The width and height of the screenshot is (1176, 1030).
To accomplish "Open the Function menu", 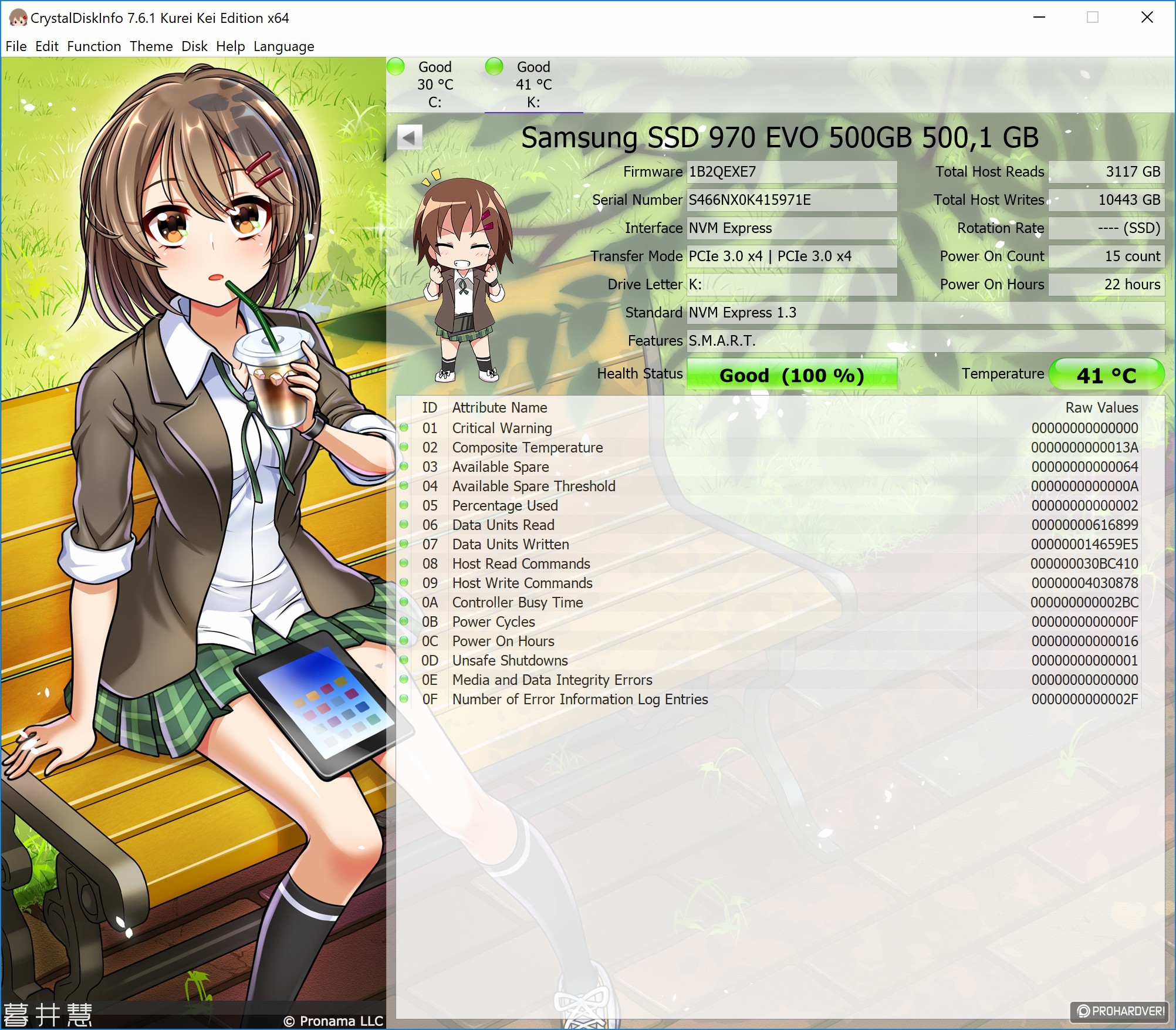I will pos(94,46).
